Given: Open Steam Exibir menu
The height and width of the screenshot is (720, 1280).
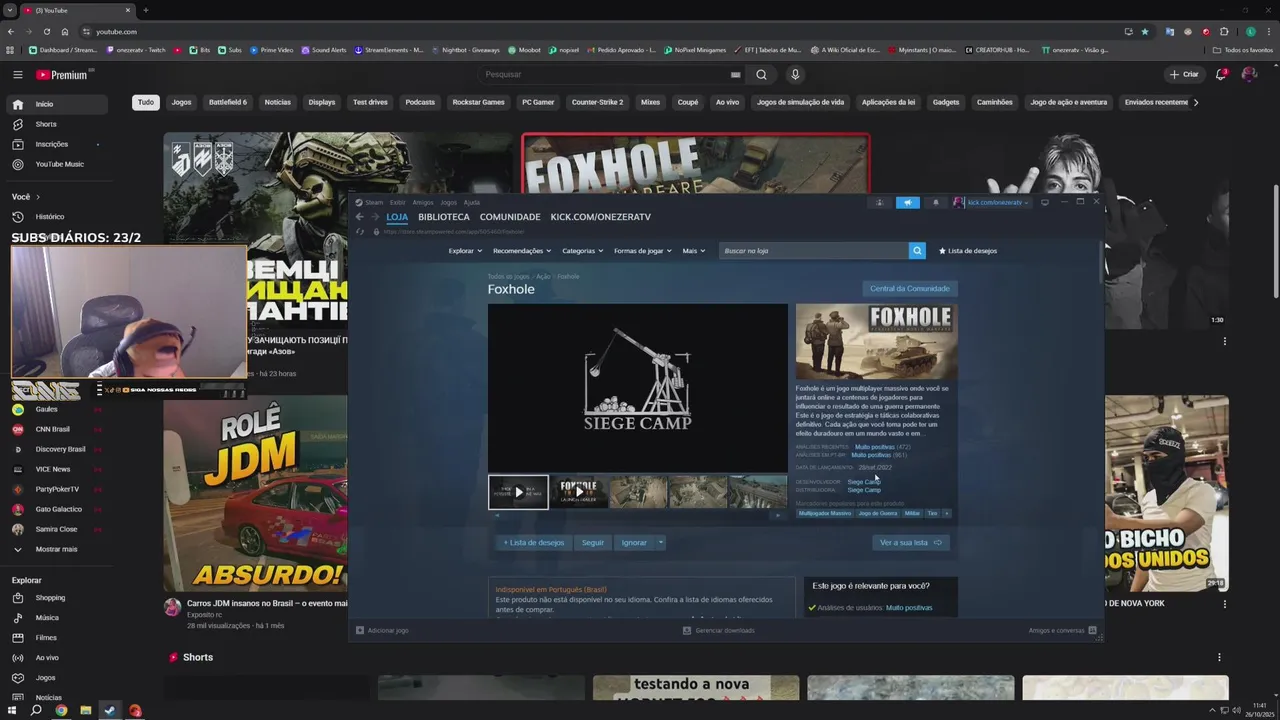Looking at the screenshot, I should click(397, 202).
